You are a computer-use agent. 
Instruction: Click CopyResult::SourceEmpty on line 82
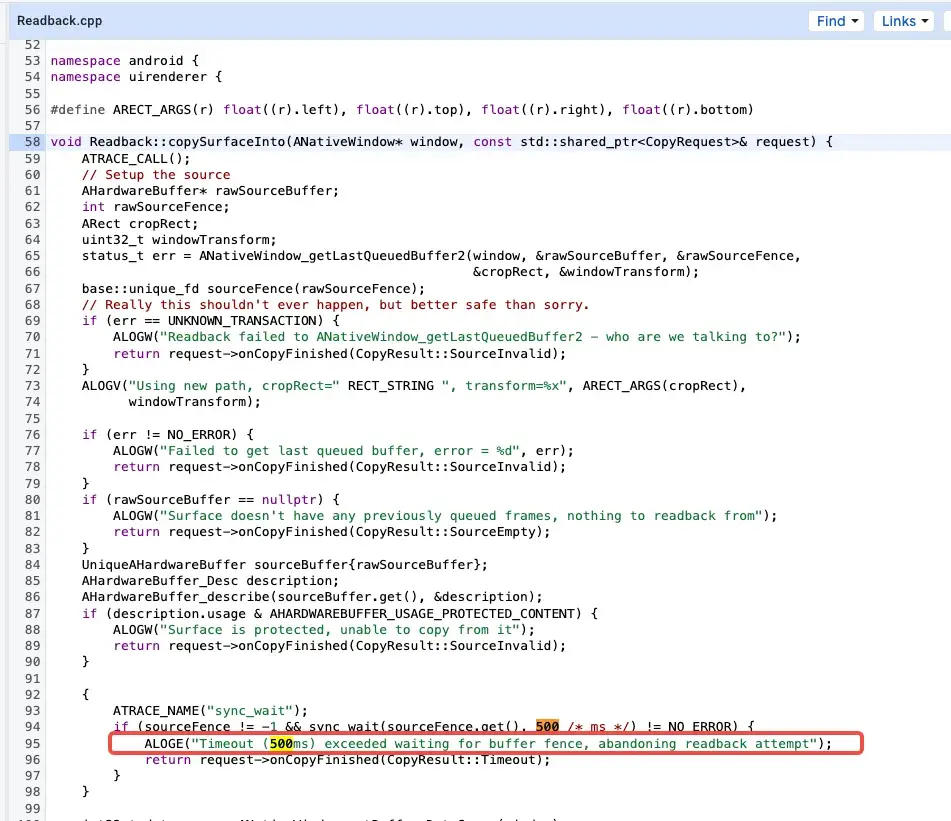pos(445,532)
